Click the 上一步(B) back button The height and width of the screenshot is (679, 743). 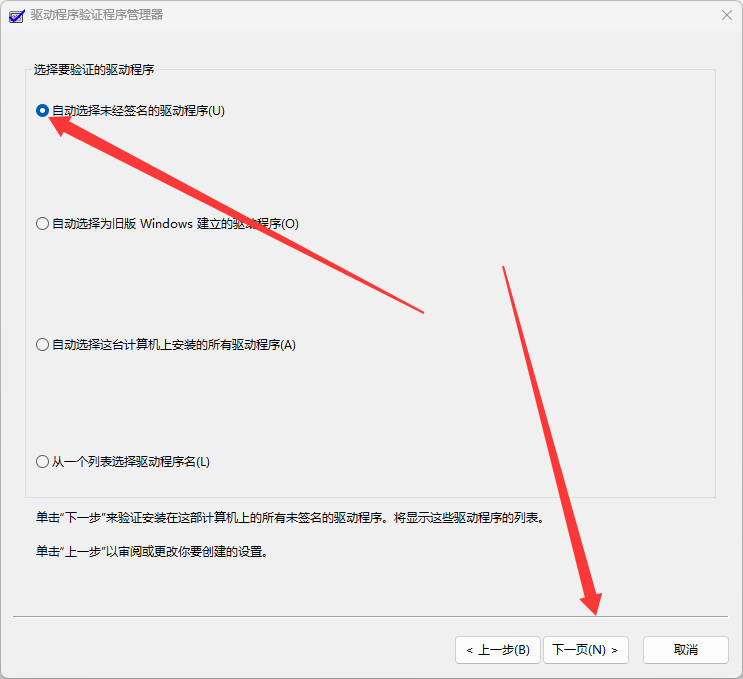click(498, 650)
